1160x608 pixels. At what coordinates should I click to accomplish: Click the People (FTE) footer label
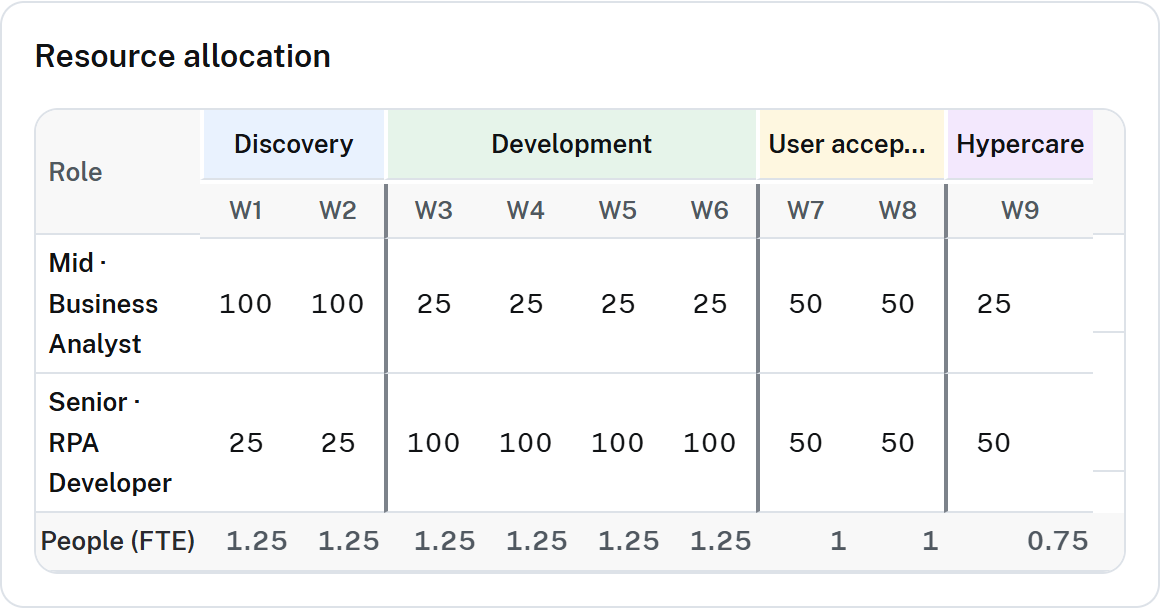pyautogui.click(x=118, y=541)
